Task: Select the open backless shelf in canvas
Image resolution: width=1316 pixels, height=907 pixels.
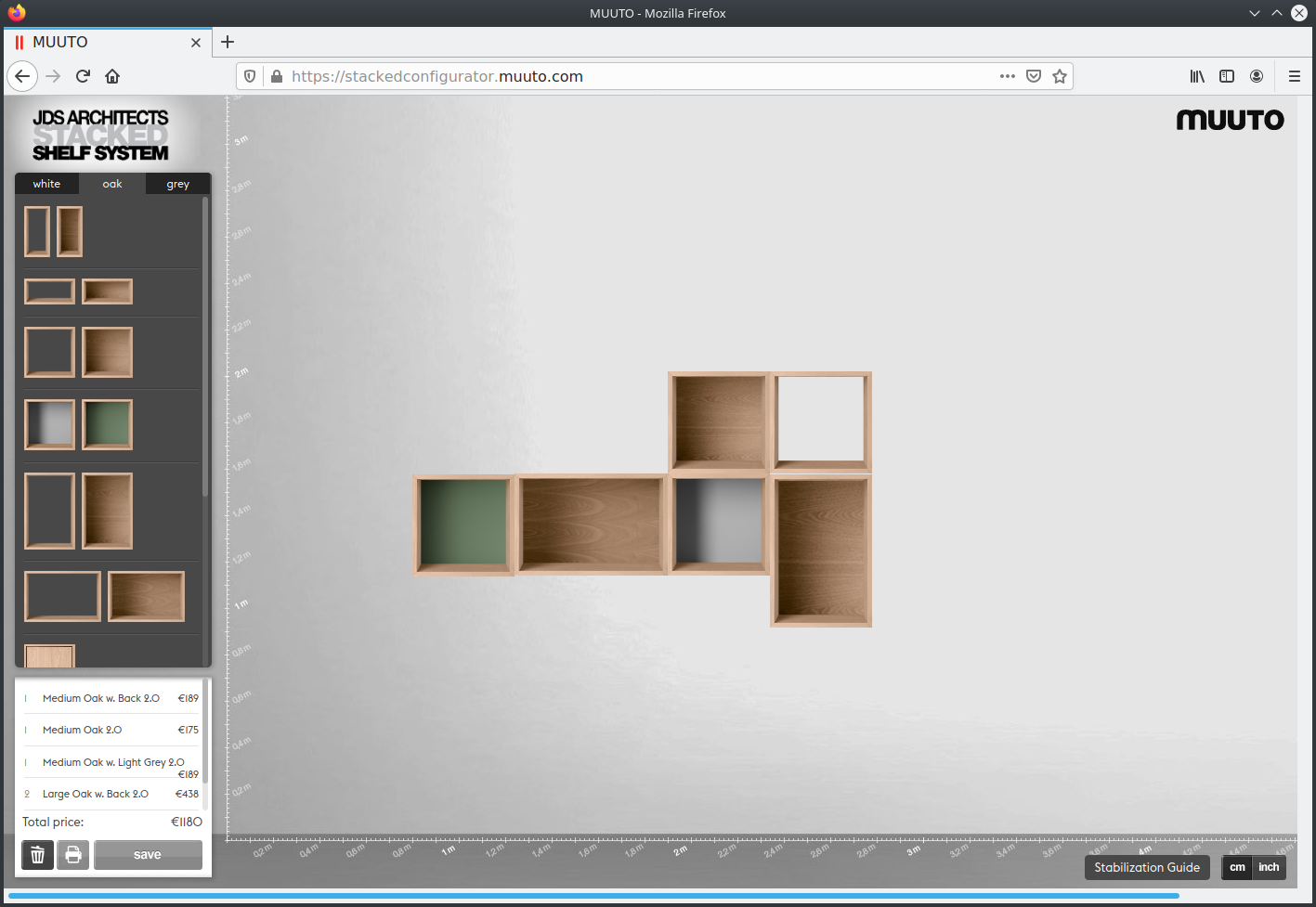Action: [821, 421]
